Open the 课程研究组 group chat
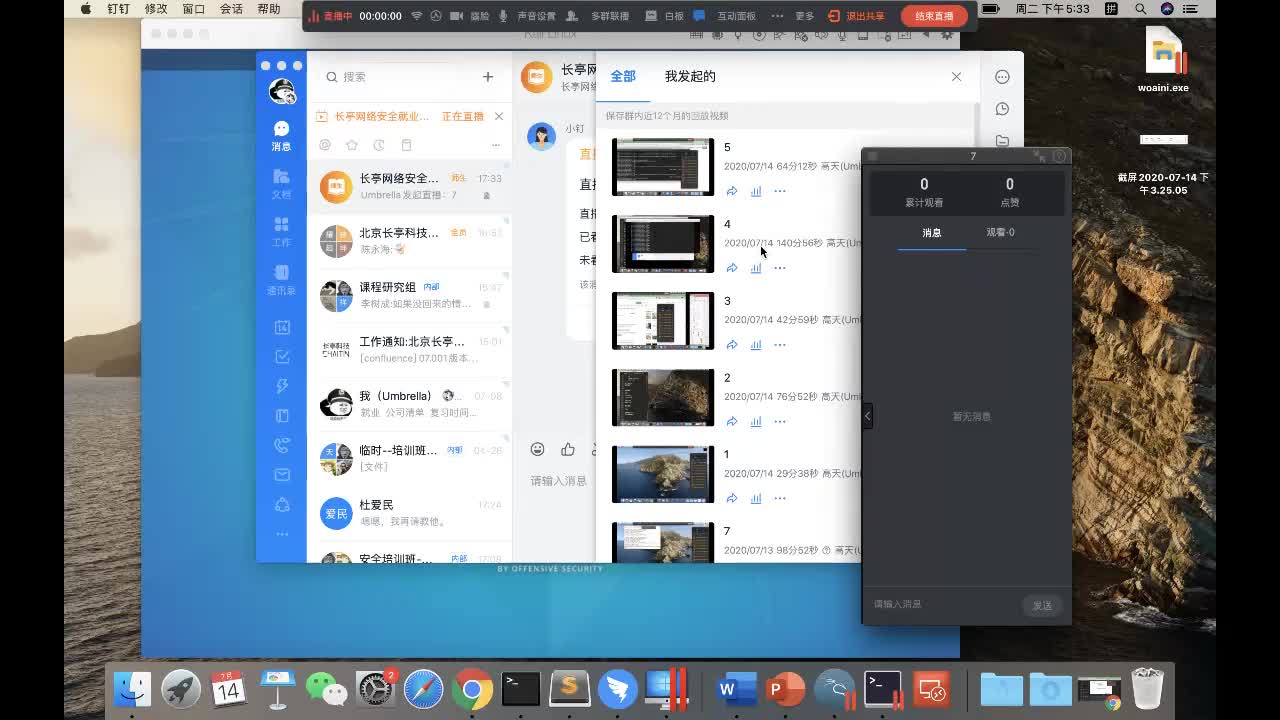The image size is (1280, 720). coord(410,295)
